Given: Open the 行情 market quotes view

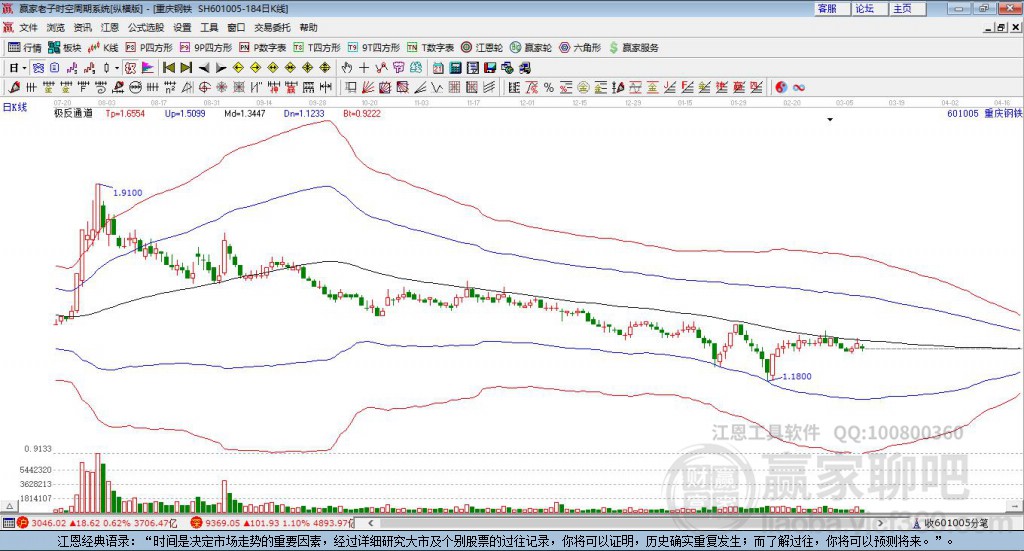Looking at the screenshot, I should [25, 48].
